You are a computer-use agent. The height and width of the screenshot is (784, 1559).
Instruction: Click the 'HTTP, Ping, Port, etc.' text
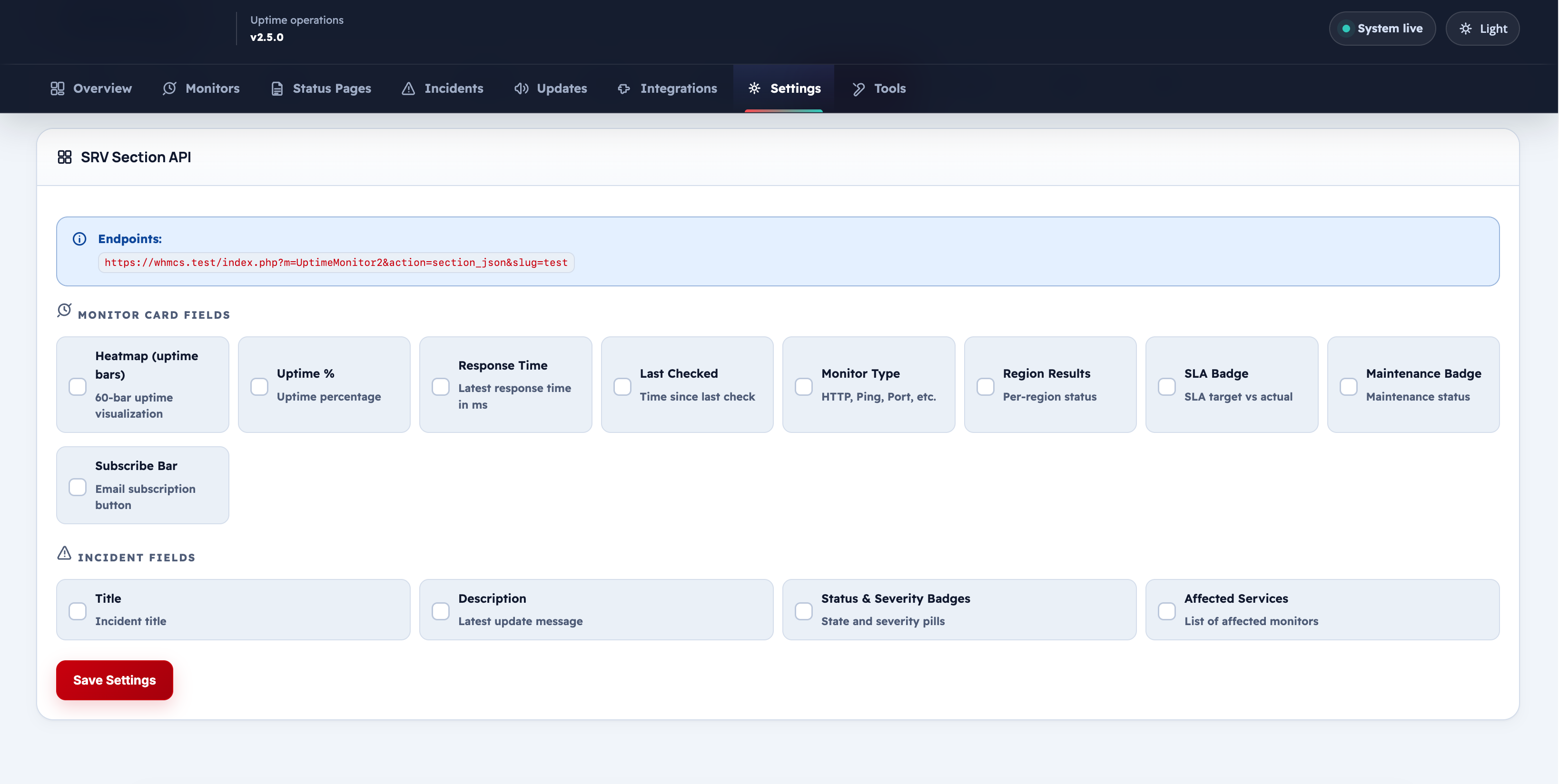879,397
